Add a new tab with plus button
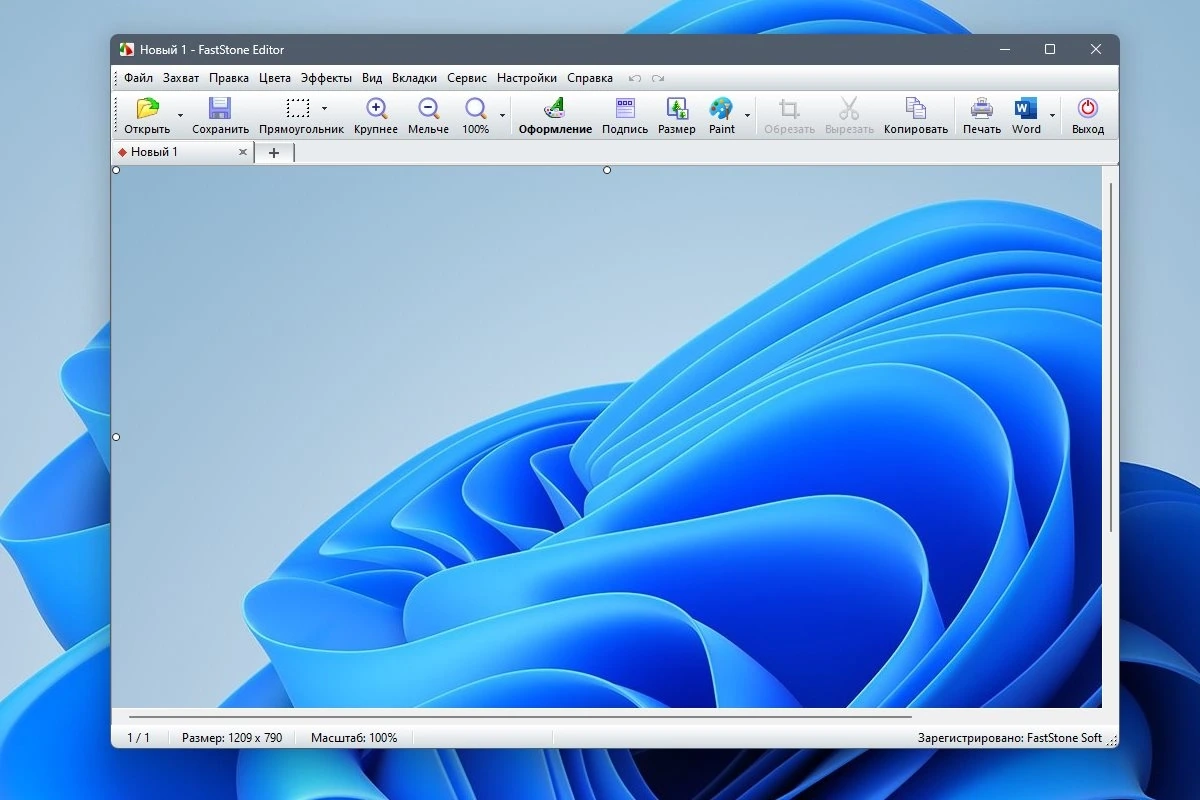1200x800 pixels. coord(274,152)
